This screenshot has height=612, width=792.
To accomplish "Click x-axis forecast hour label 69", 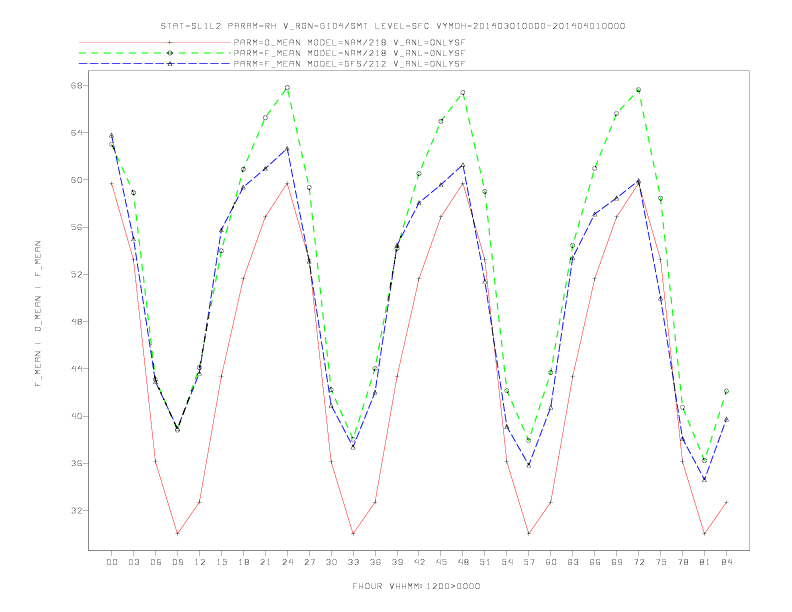I will [x=617, y=562].
